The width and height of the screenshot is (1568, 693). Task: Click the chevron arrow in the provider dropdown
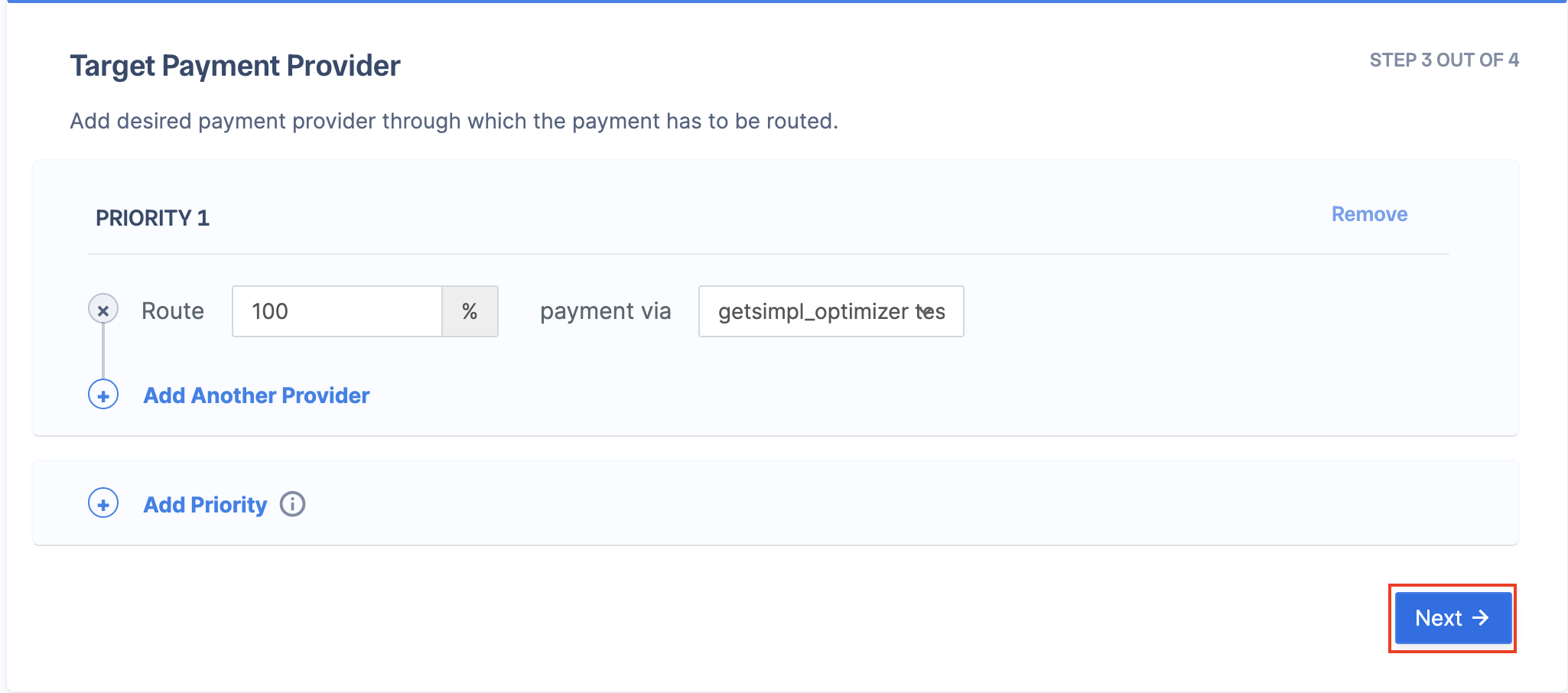[x=926, y=311]
